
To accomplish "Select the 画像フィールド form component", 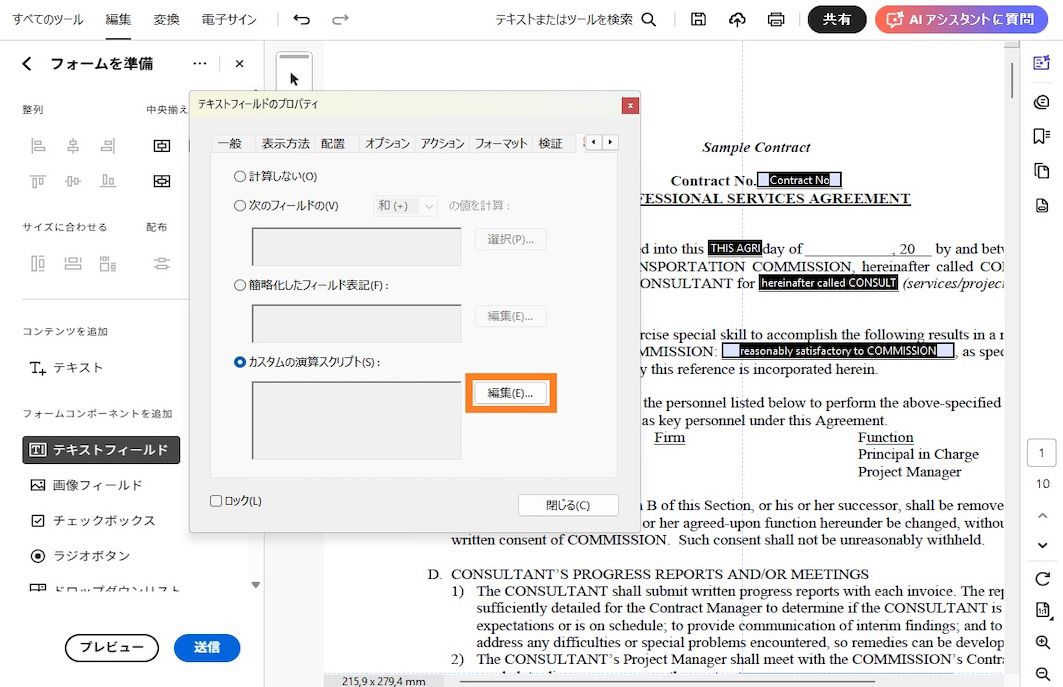I will click(x=97, y=485).
